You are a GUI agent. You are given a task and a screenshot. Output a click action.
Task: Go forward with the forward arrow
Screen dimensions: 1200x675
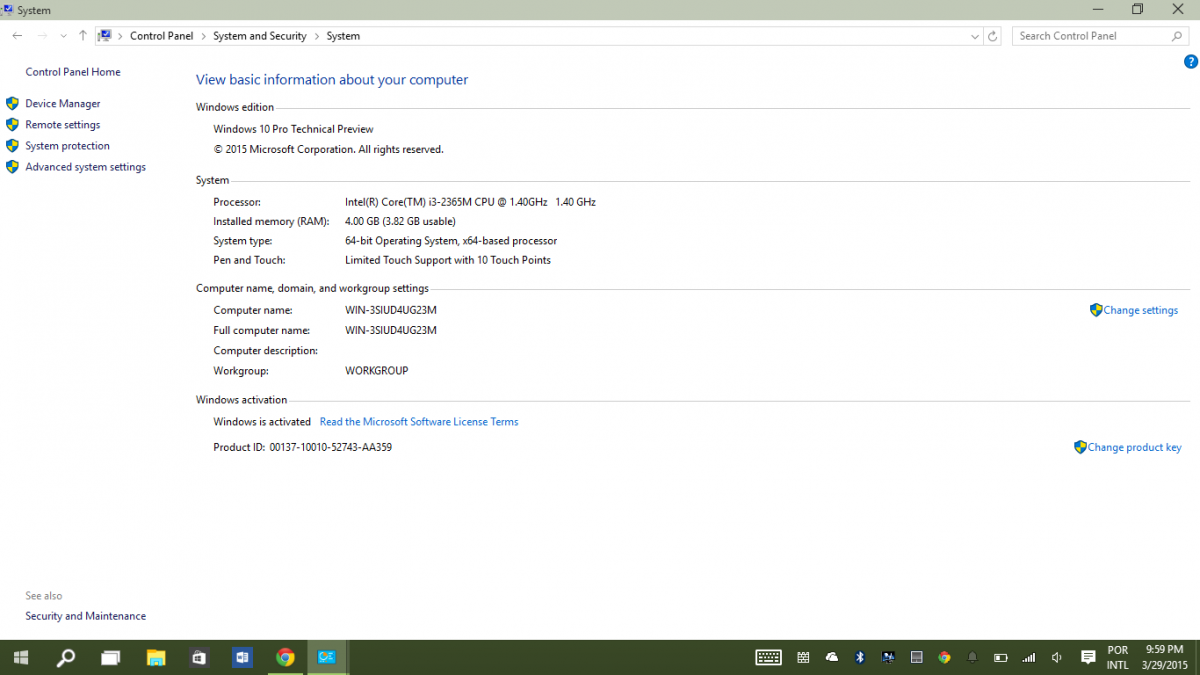click(x=42, y=36)
